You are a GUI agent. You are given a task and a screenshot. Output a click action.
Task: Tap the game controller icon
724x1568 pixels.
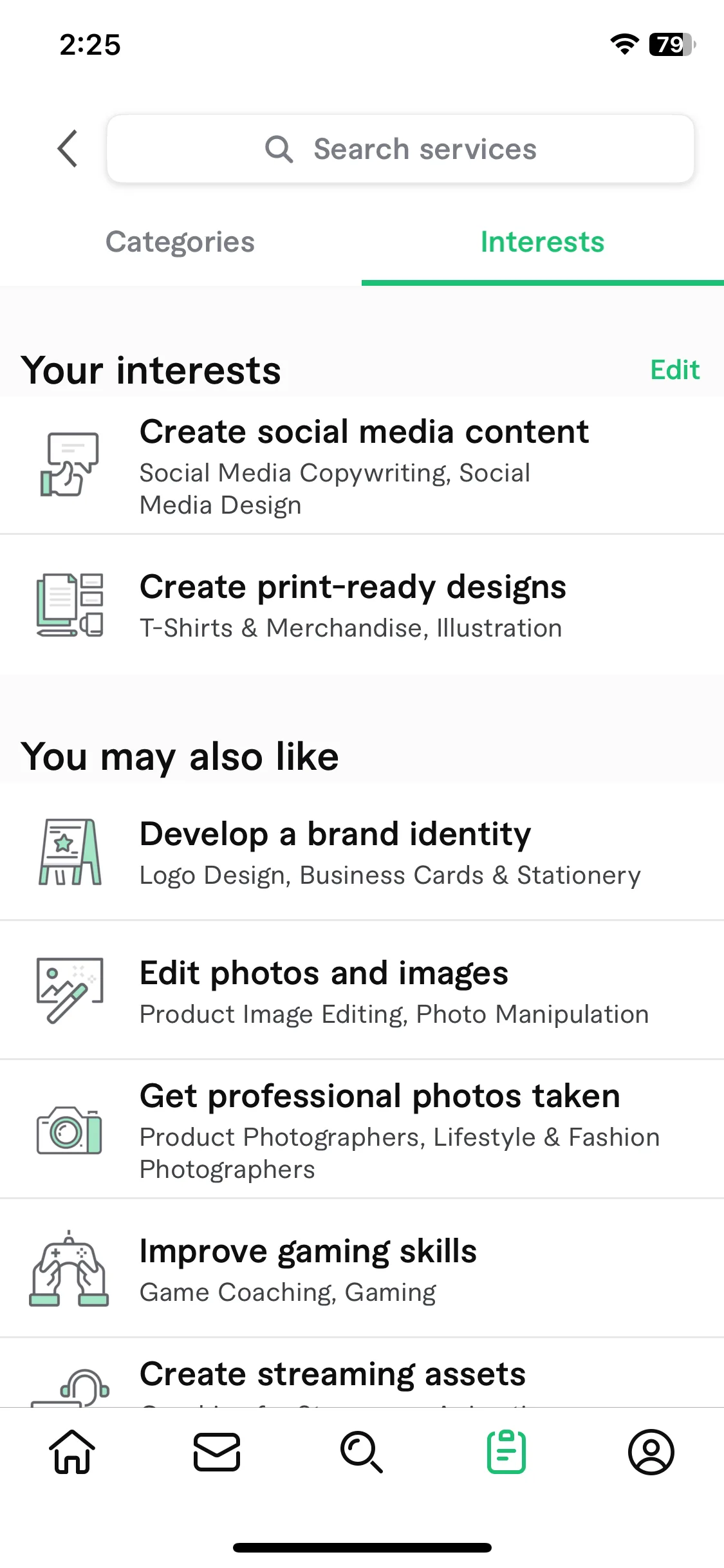point(70,1268)
